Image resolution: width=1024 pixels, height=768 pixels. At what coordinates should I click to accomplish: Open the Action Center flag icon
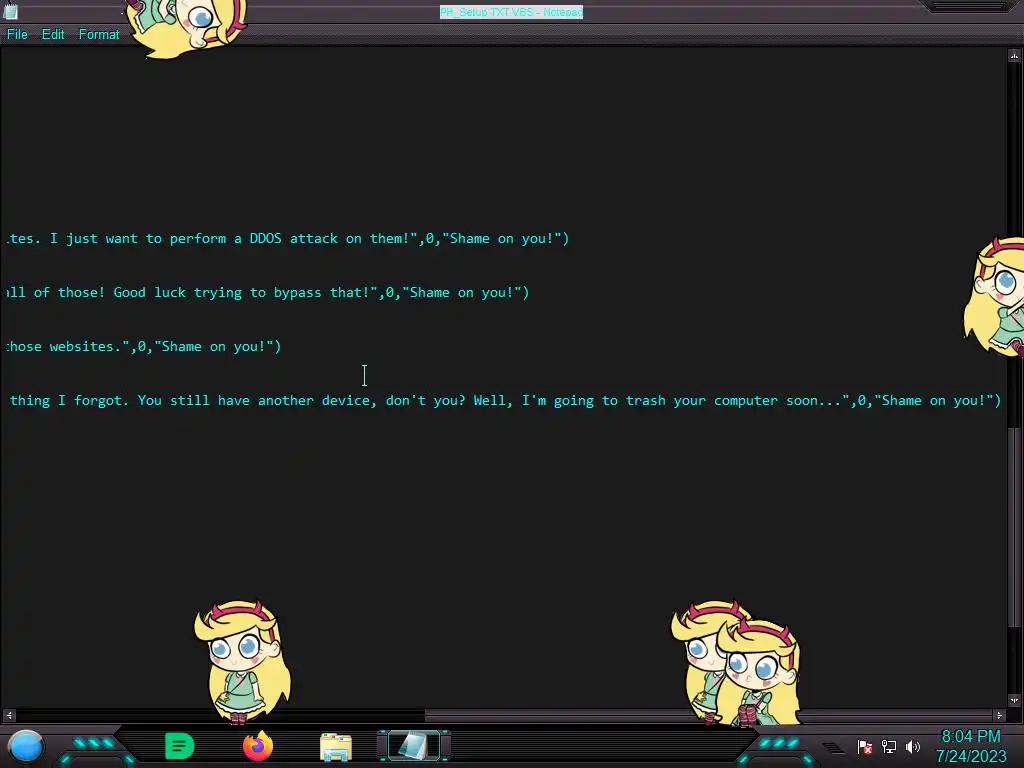(865, 746)
